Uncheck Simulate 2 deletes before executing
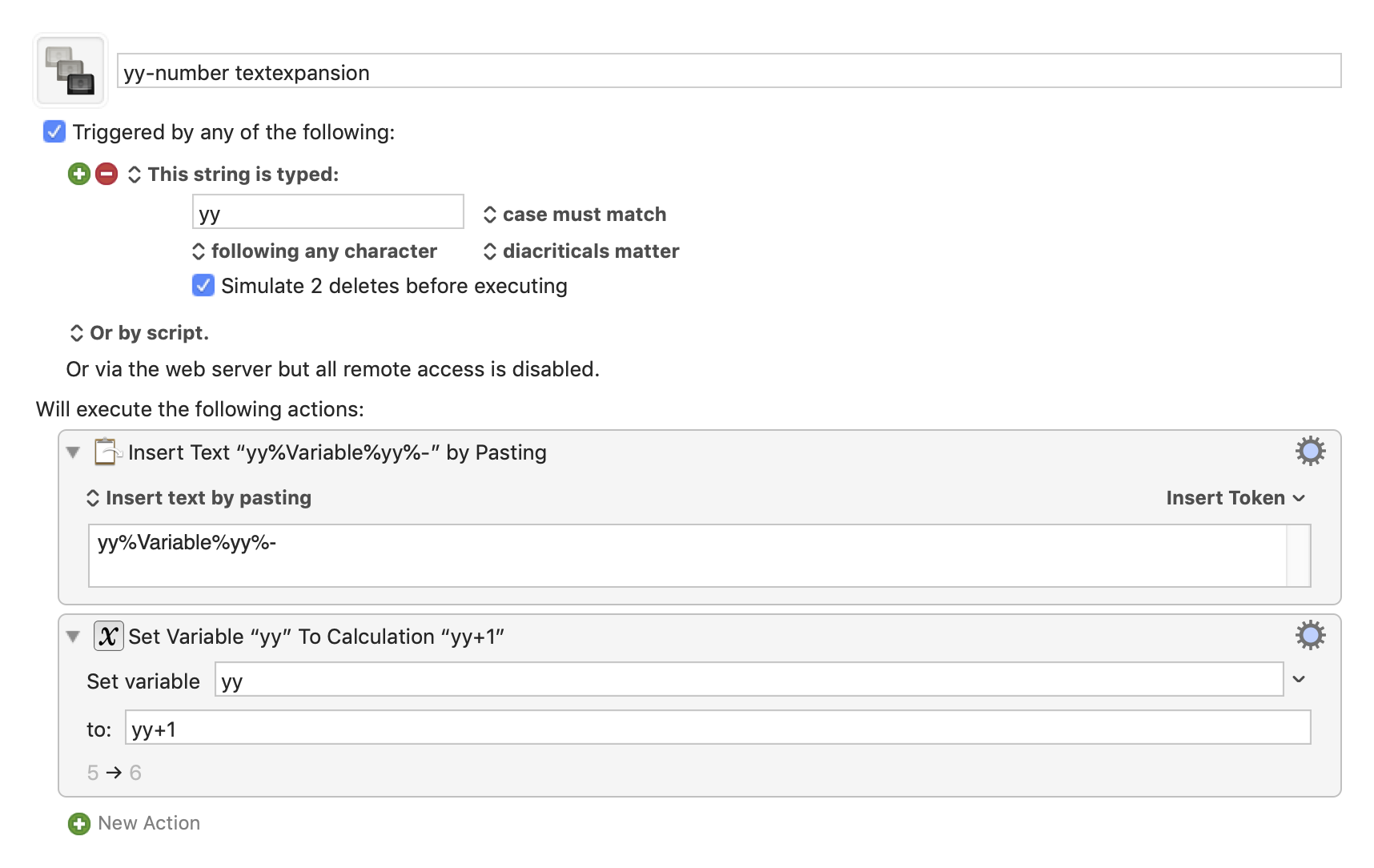Screen dimensions: 1374x868 (x=203, y=285)
